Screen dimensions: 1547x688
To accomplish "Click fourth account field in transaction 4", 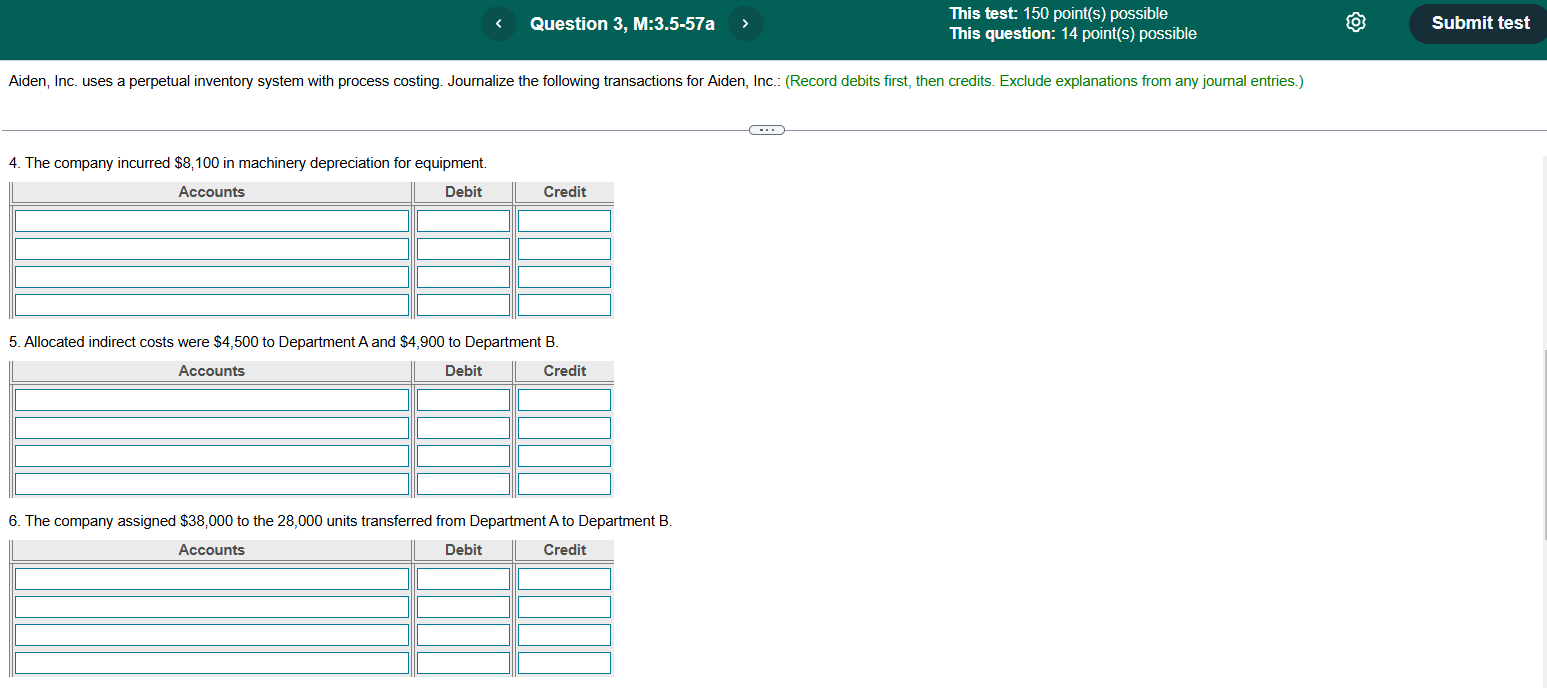I will point(212,305).
